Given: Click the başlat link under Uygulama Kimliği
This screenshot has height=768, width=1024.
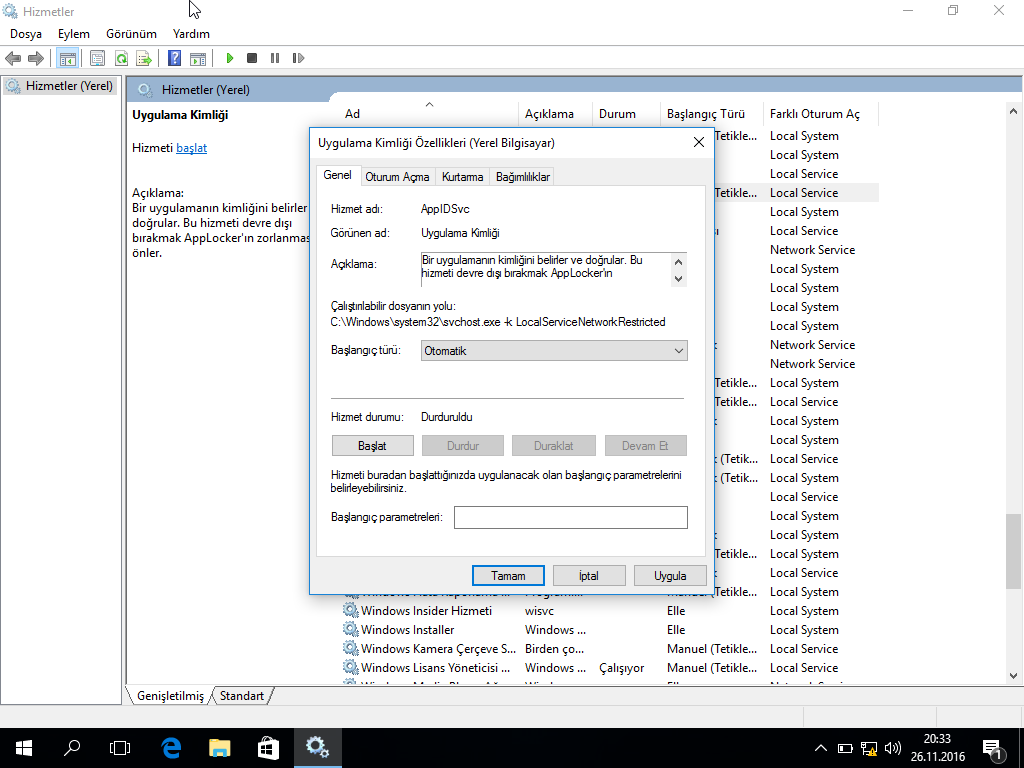Looking at the screenshot, I should (191, 148).
